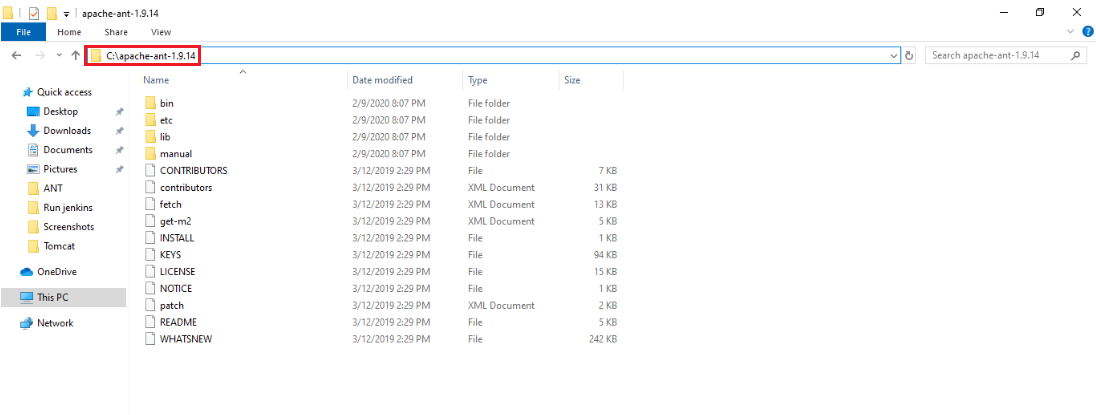The image size is (1096, 415).
Task: Click the search magnifier icon
Action: pos(1076,56)
